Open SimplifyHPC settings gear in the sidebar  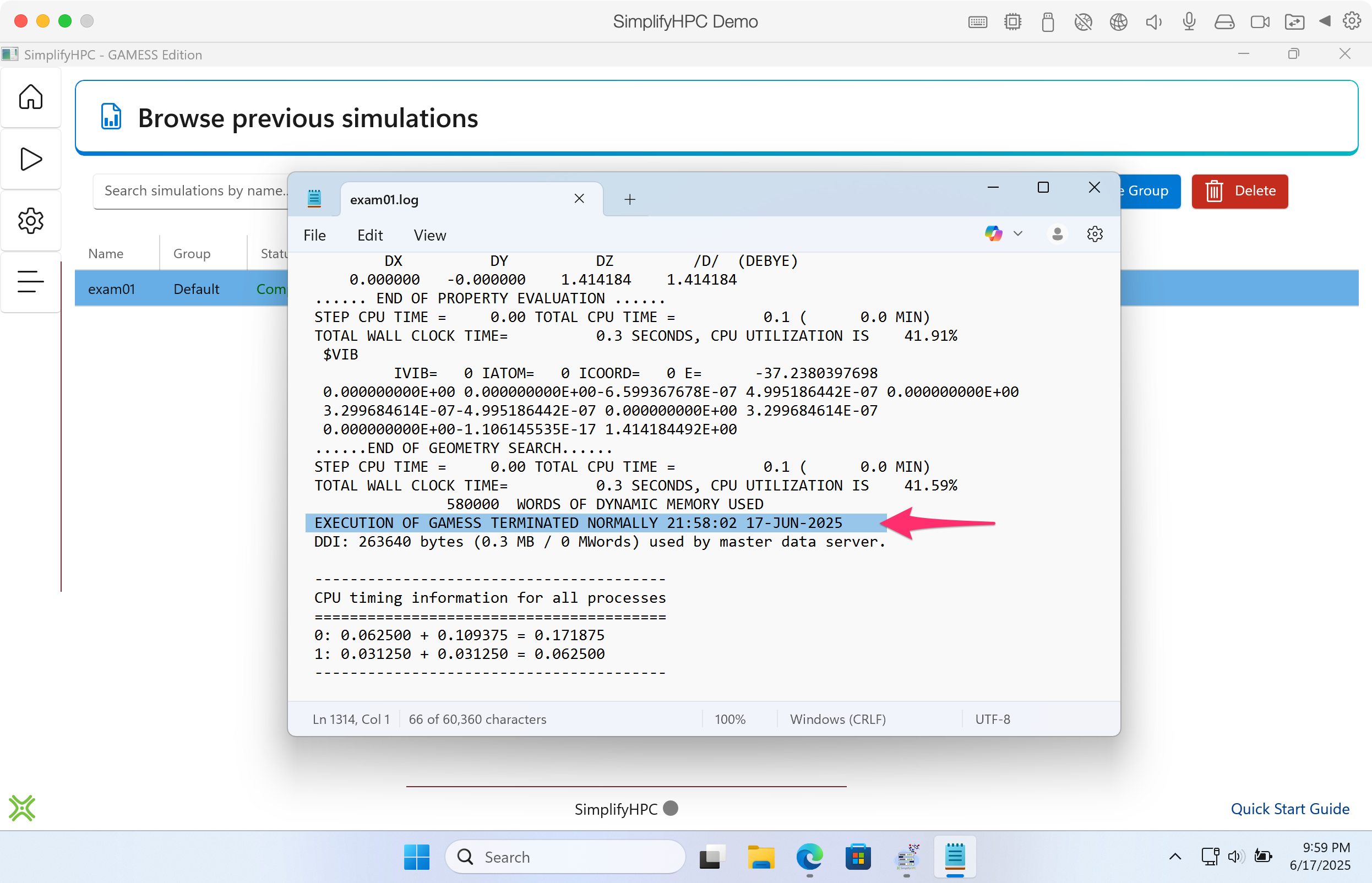coord(30,221)
